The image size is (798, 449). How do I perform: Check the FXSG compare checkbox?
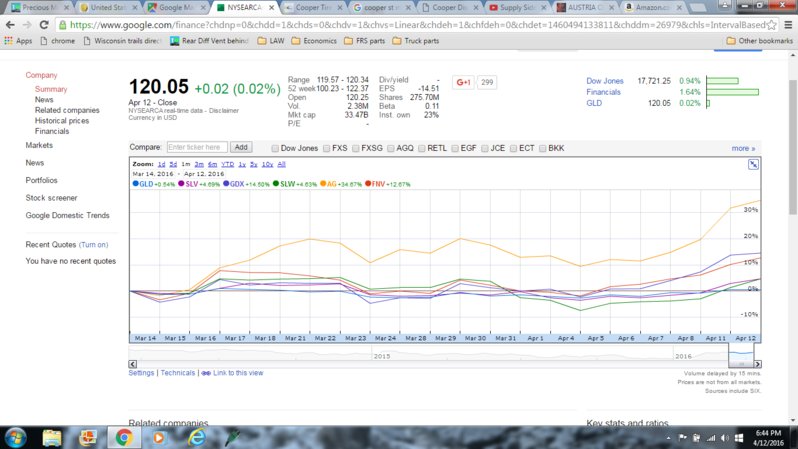pyautogui.click(x=355, y=149)
